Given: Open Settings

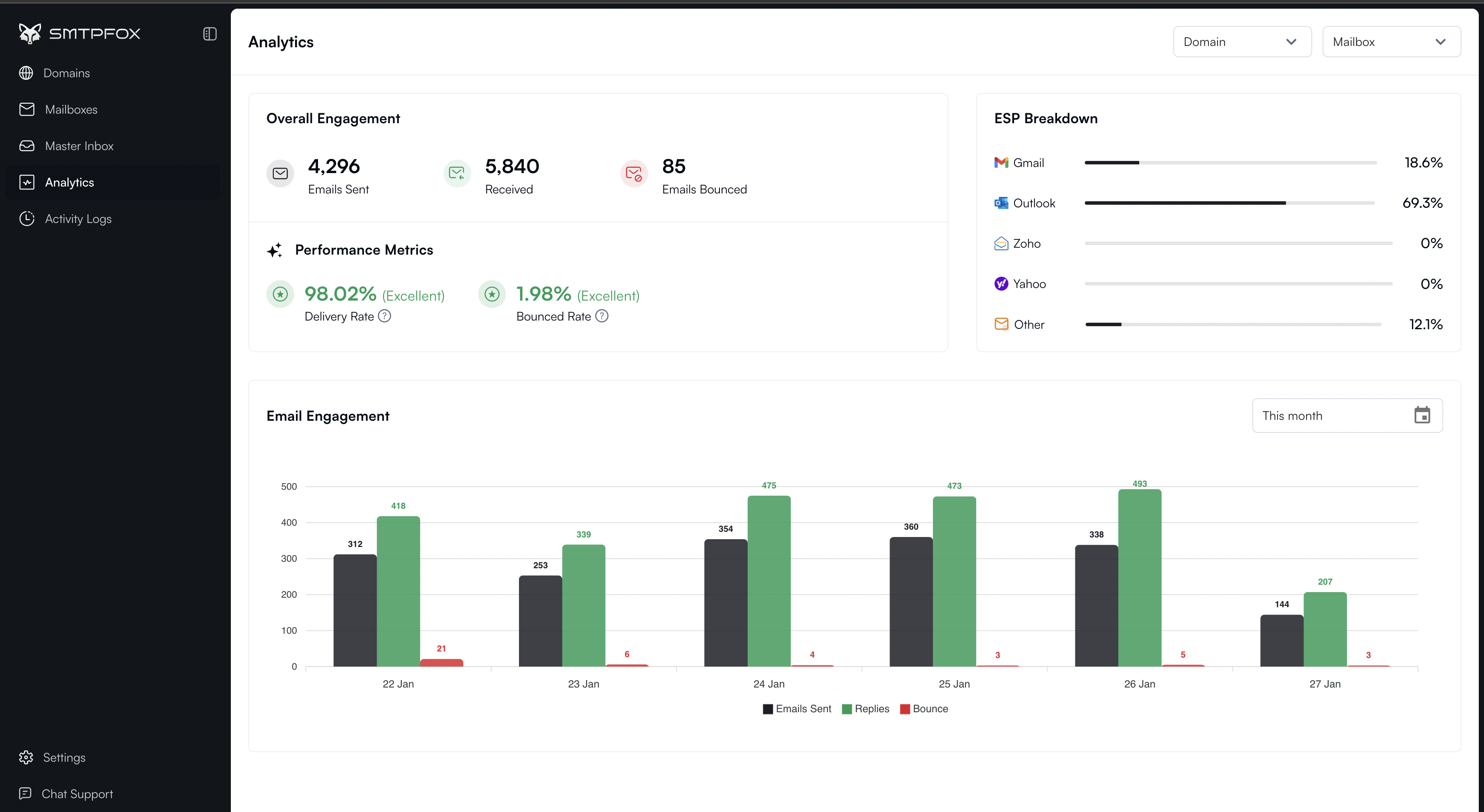Looking at the screenshot, I should tap(64, 757).
